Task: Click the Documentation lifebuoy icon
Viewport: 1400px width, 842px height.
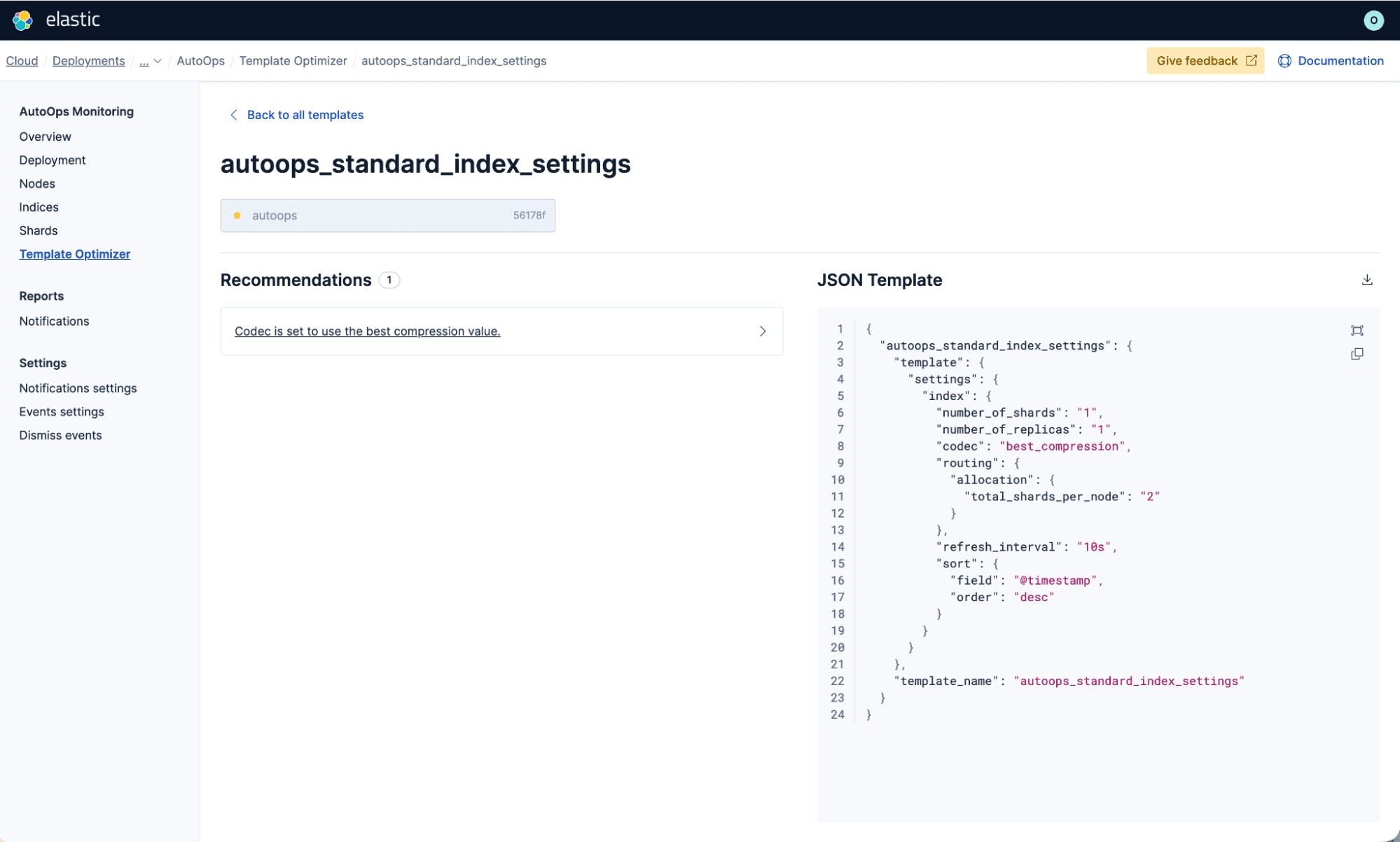Action: tap(1284, 61)
